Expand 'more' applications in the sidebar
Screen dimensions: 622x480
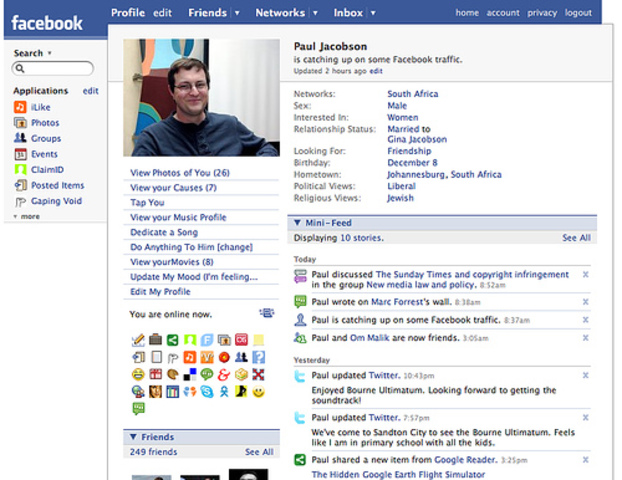(27, 217)
